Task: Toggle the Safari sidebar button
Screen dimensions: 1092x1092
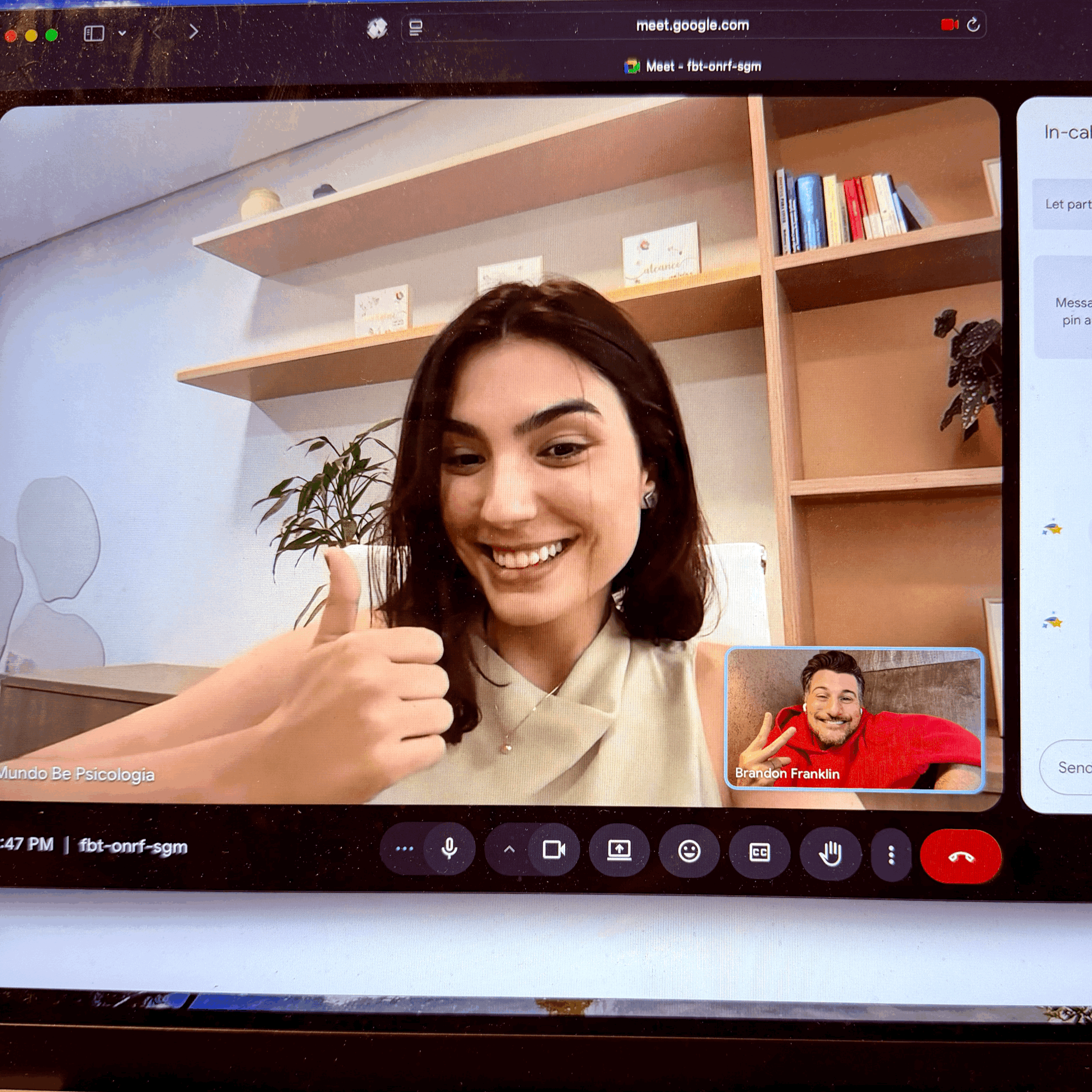Action: click(94, 33)
